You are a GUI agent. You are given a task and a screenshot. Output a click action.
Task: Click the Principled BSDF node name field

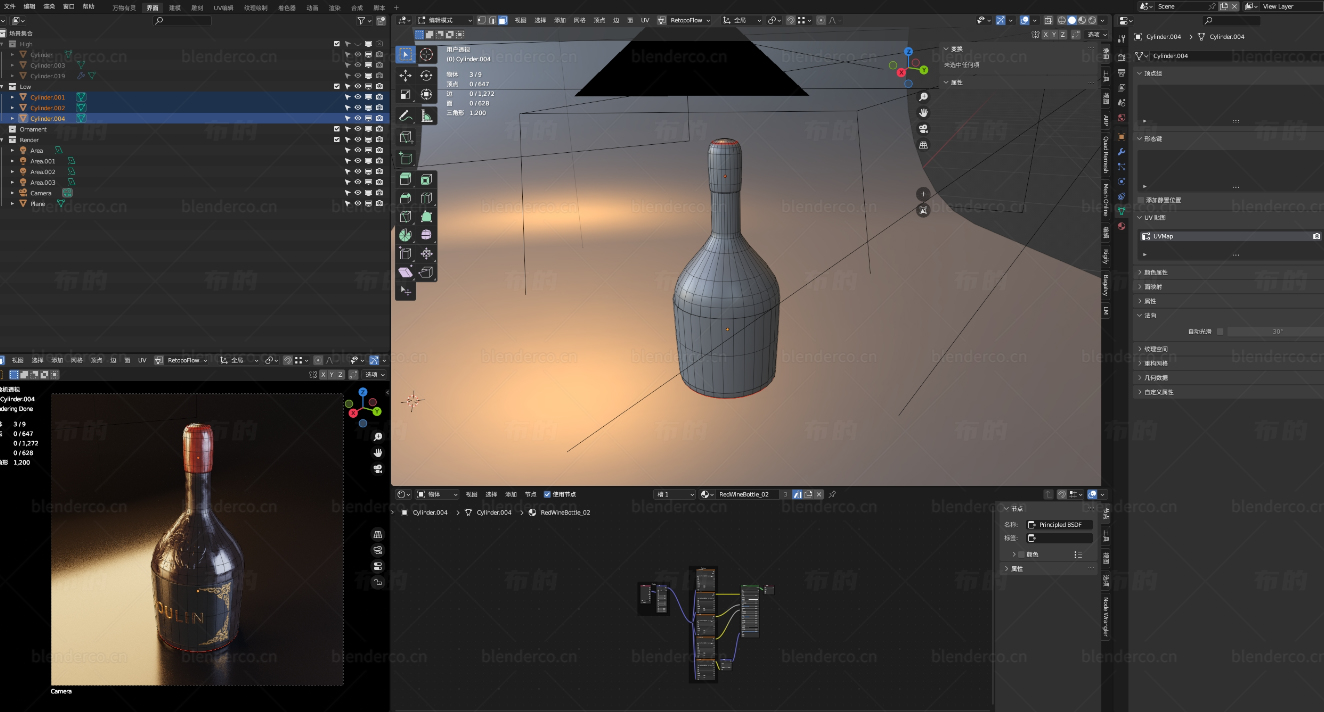click(1060, 524)
